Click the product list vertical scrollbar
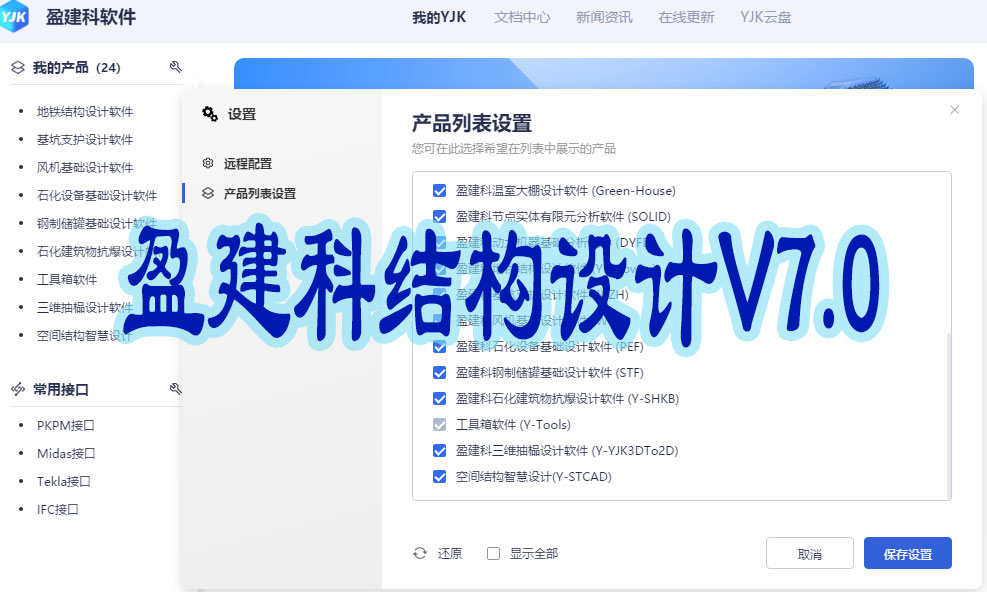 pos(949,416)
